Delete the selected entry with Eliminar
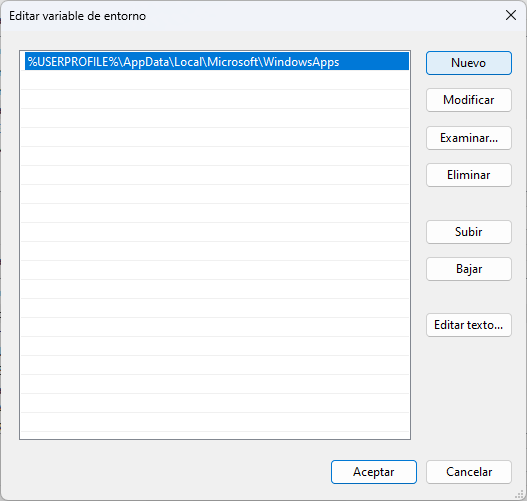This screenshot has width=527, height=501. 469,175
